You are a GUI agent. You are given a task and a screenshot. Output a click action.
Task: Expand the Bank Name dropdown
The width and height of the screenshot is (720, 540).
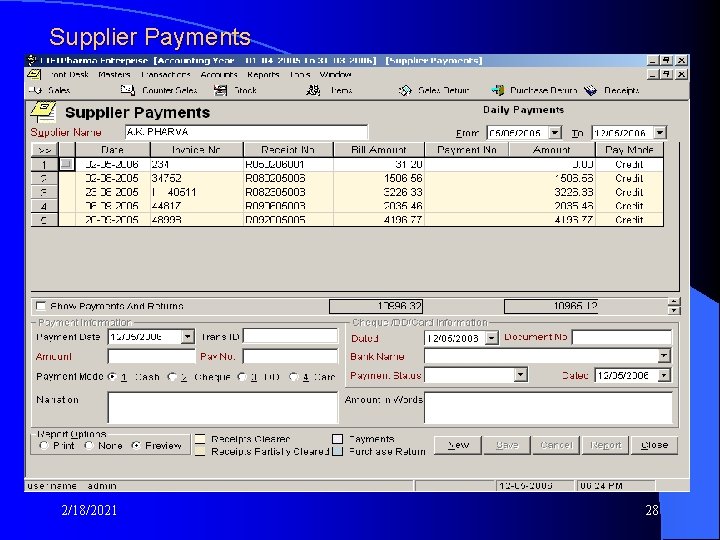click(x=664, y=355)
